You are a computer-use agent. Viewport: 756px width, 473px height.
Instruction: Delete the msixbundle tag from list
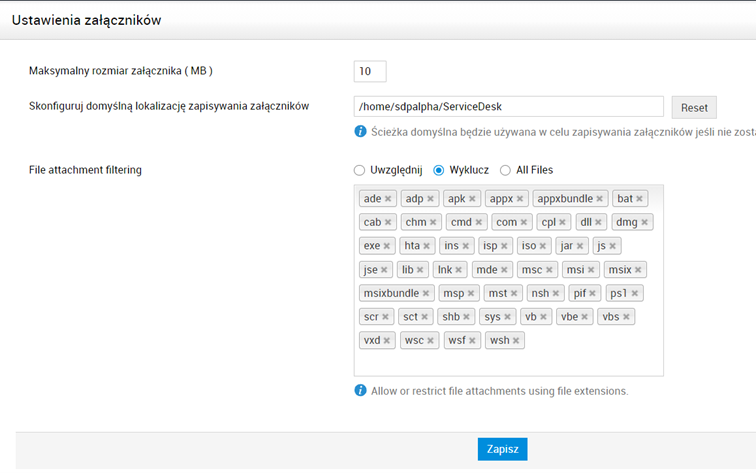tap(426, 293)
